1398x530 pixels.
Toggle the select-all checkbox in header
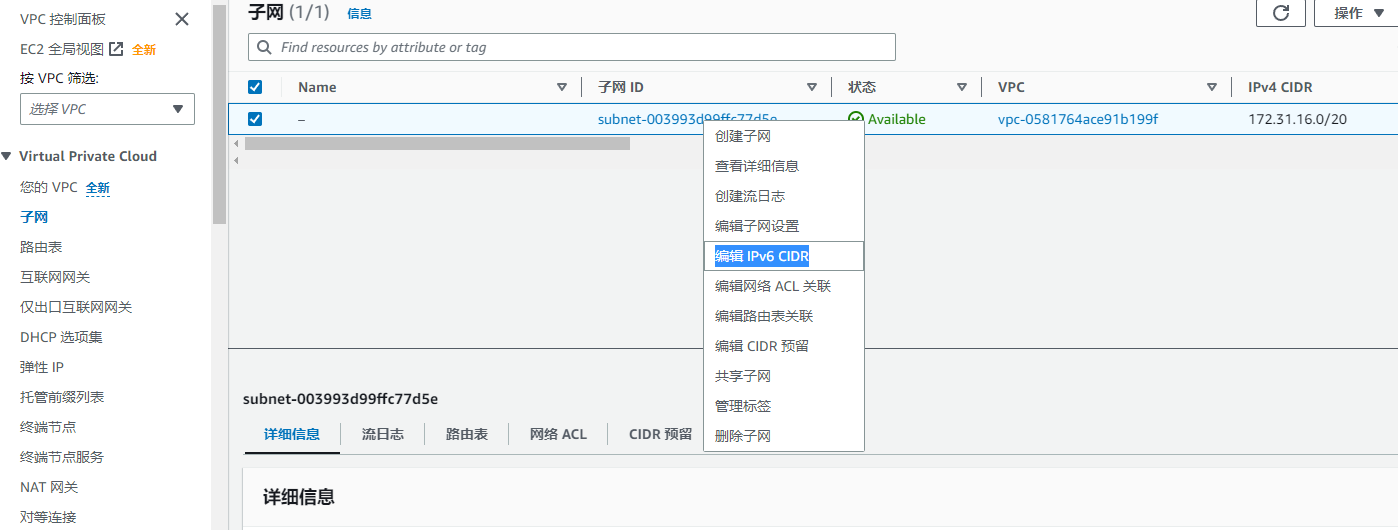(x=255, y=87)
